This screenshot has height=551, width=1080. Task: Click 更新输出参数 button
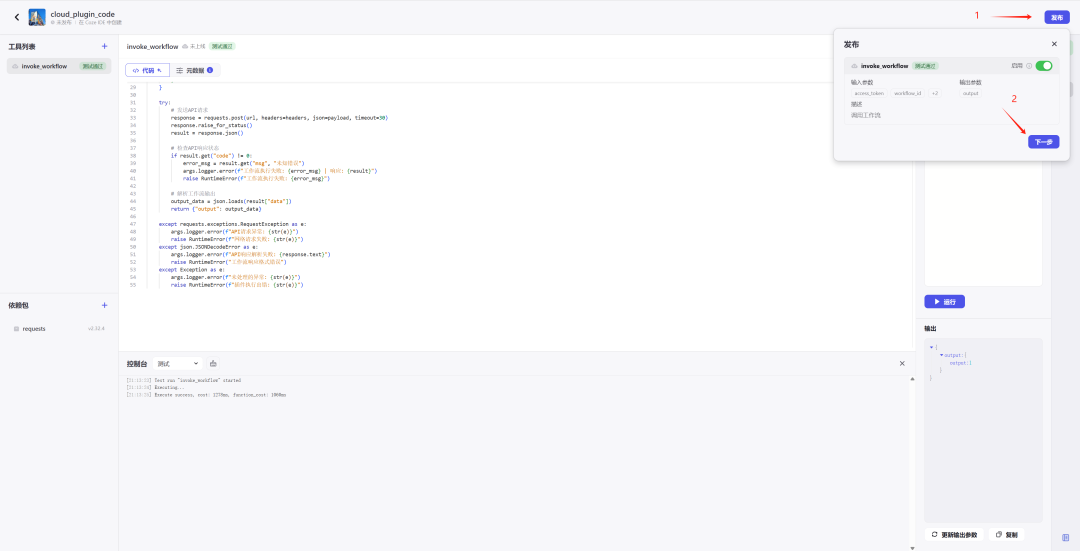(954, 534)
